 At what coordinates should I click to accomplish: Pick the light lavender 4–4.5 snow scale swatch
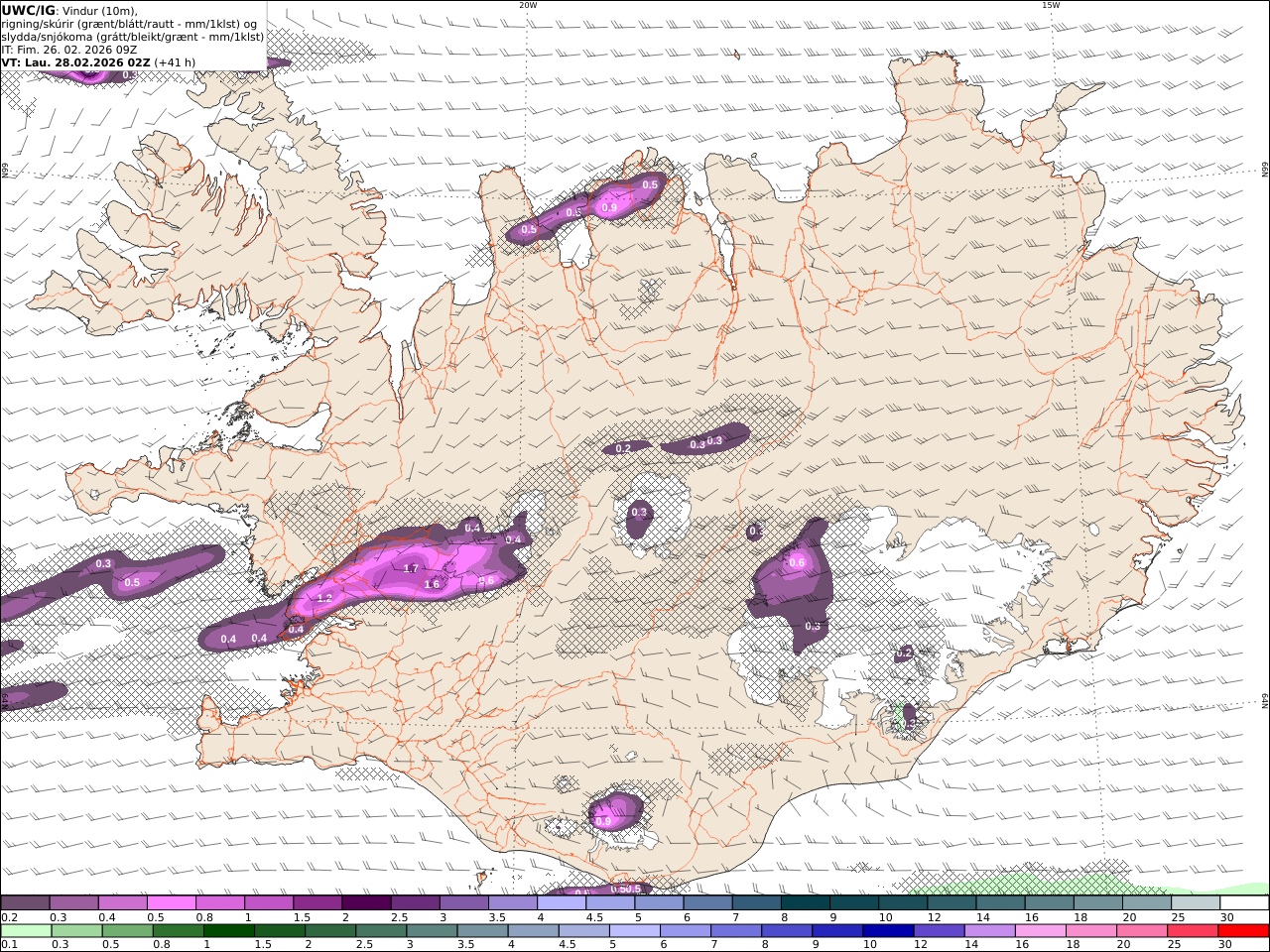(562, 903)
